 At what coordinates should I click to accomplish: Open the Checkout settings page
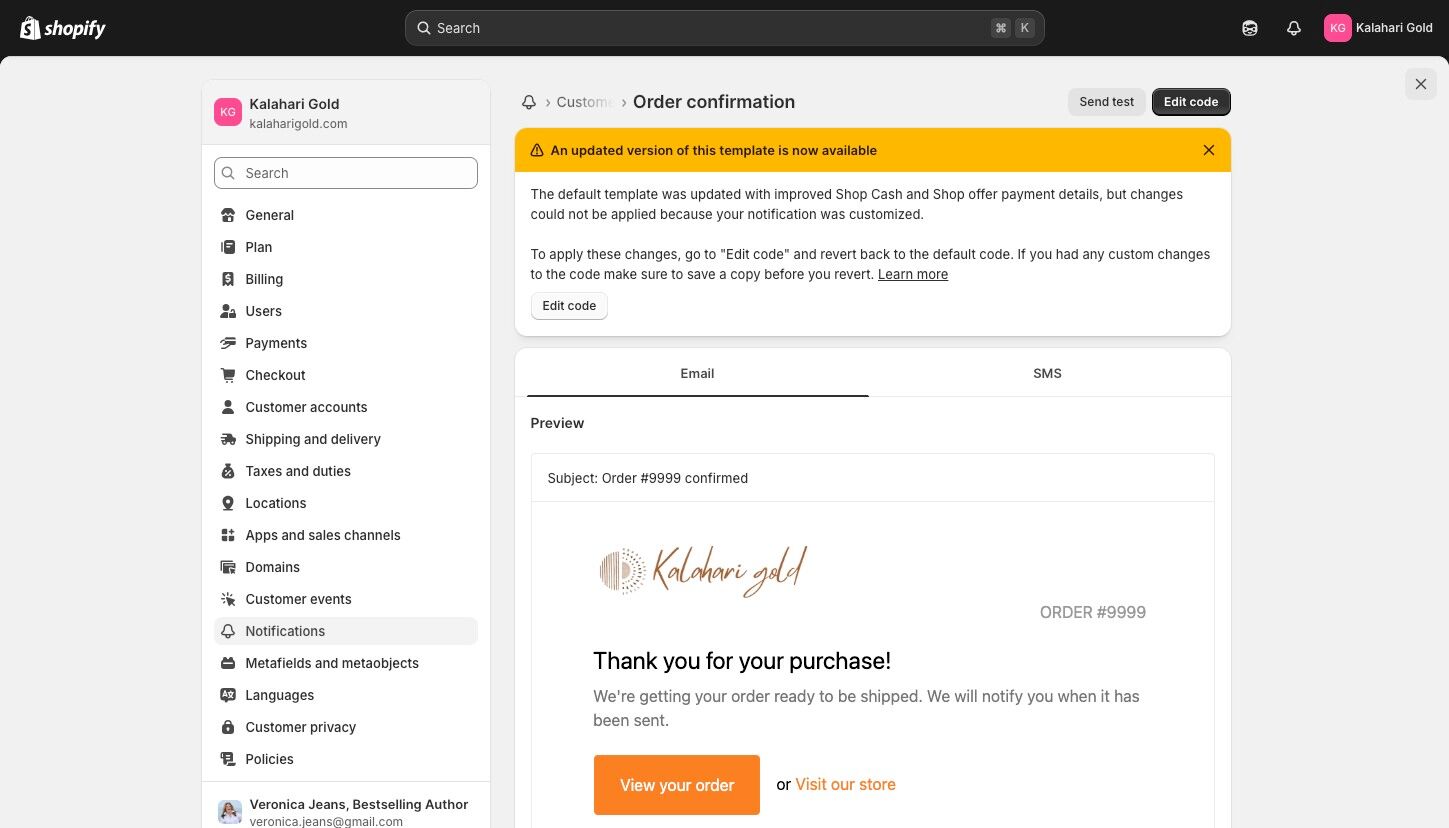(275, 375)
